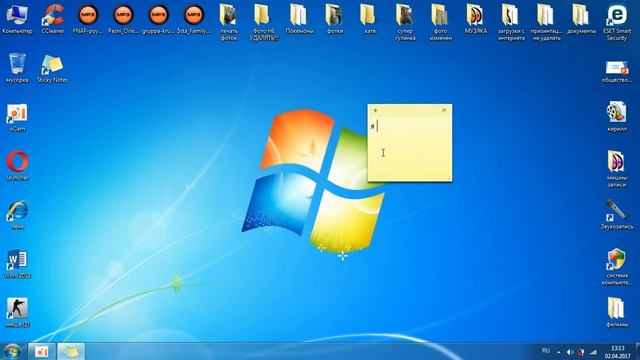This screenshot has width=640, height=360.
Task: Select the CCleaner desktop shortcut
Action: [x=53, y=19]
